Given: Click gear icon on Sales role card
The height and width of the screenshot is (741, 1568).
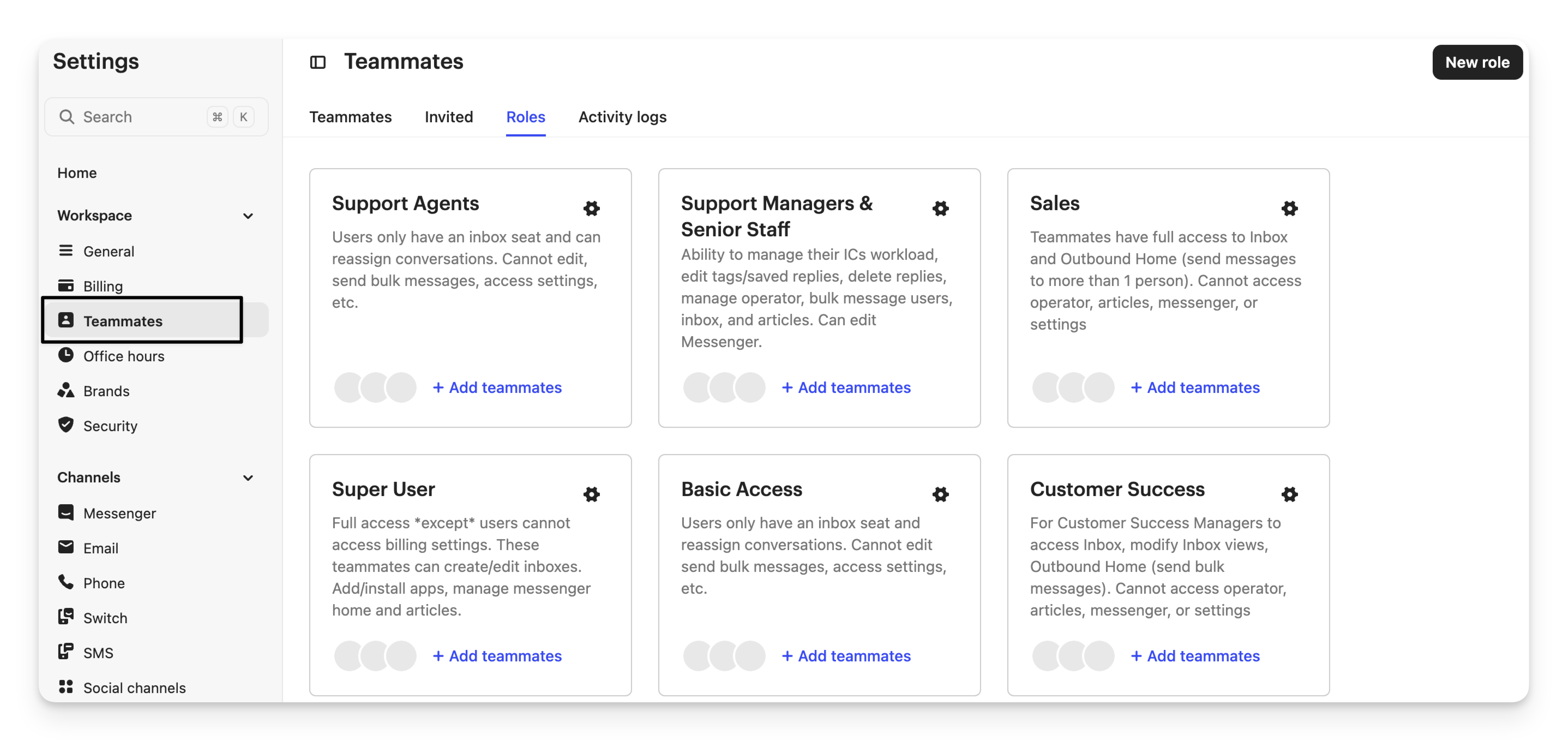Looking at the screenshot, I should pyautogui.click(x=1289, y=208).
